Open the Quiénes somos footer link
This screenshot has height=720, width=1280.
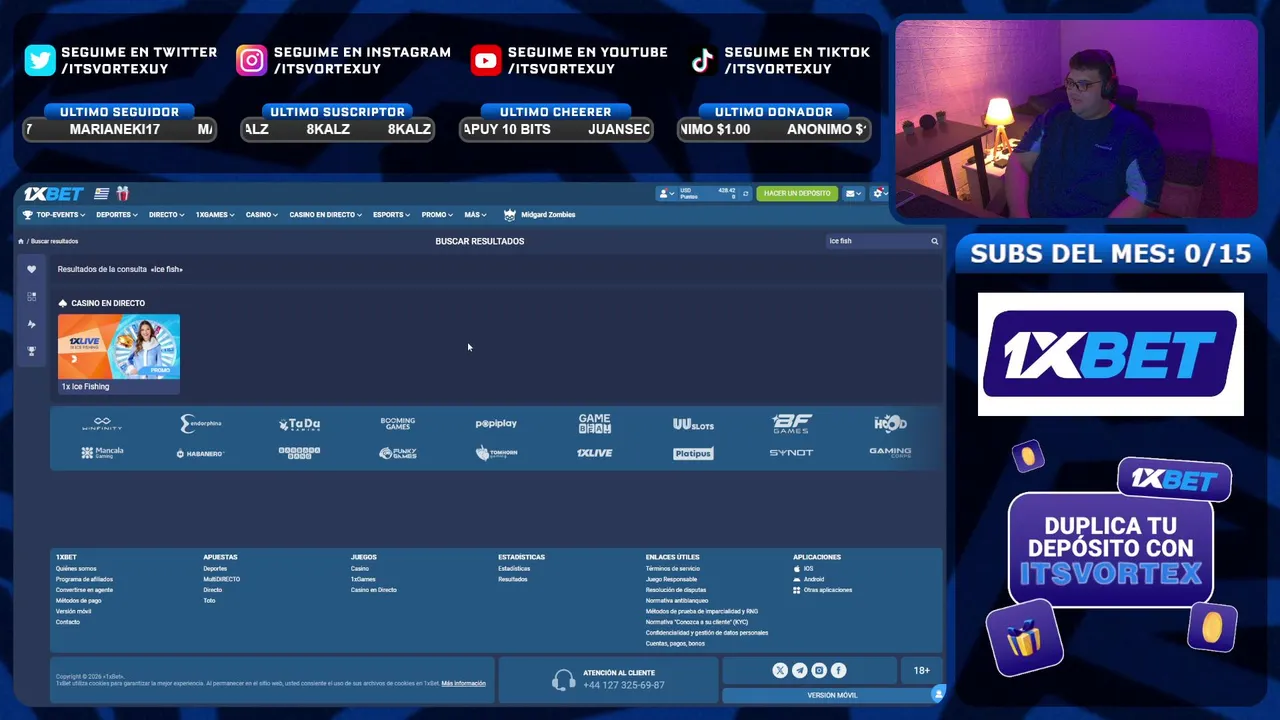coord(76,569)
